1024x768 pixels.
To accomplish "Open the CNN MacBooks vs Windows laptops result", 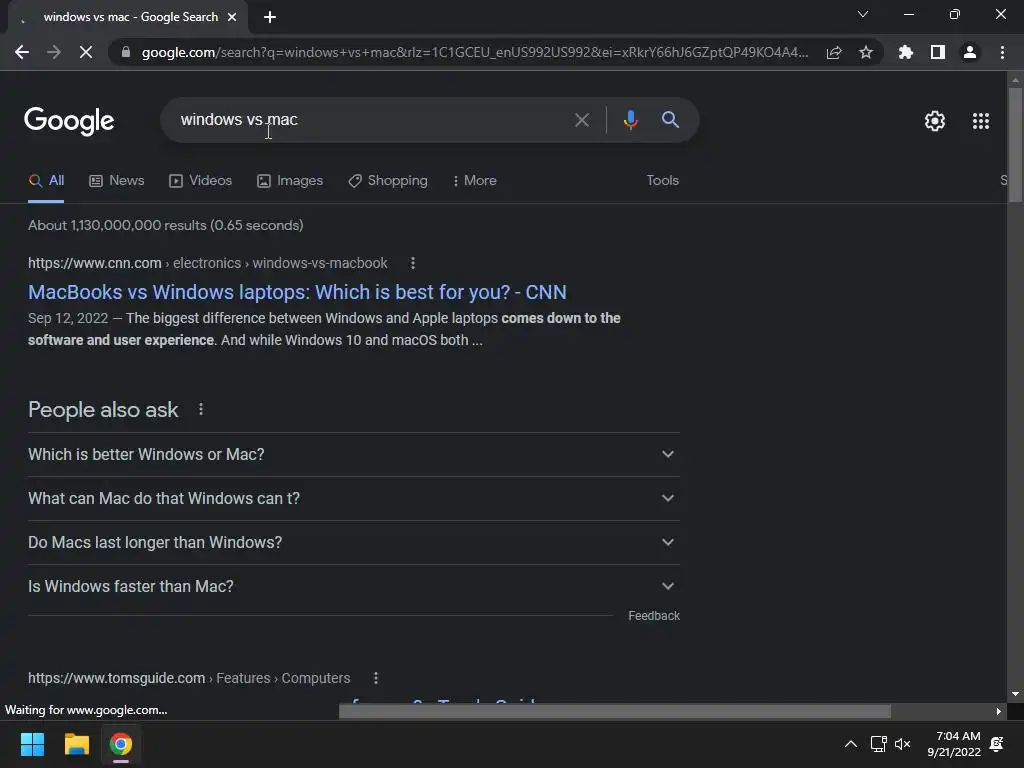I will click(297, 292).
